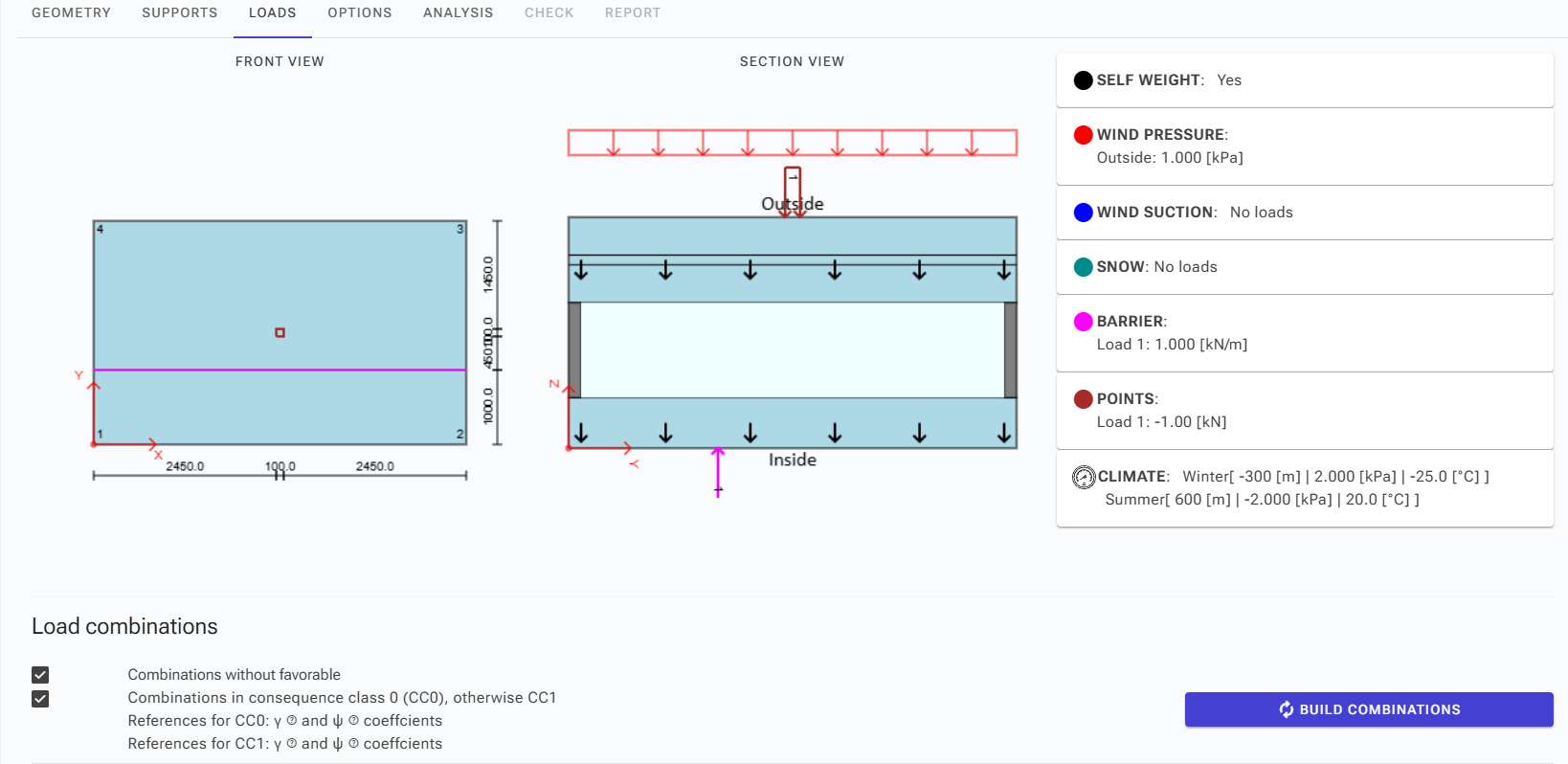The width and height of the screenshot is (1568, 764).
Task: Click the magenta Barrier color dot
Action: 1083,322
